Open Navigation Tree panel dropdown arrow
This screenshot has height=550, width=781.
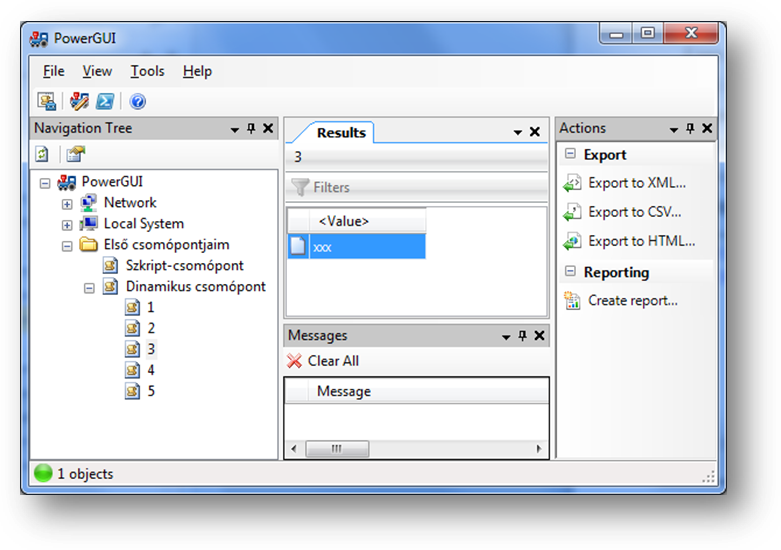click(x=235, y=130)
